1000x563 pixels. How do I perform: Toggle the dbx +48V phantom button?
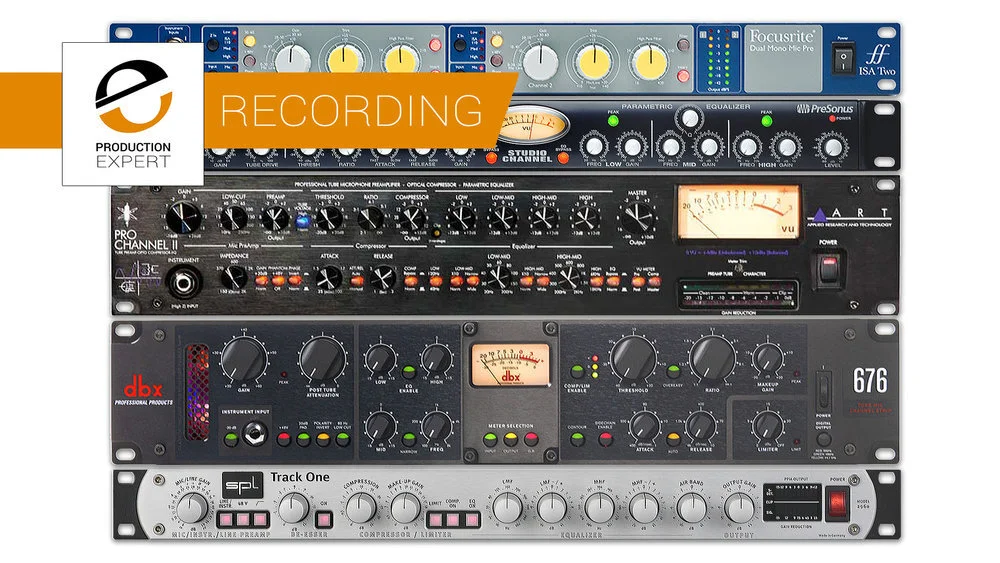[x=284, y=439]
